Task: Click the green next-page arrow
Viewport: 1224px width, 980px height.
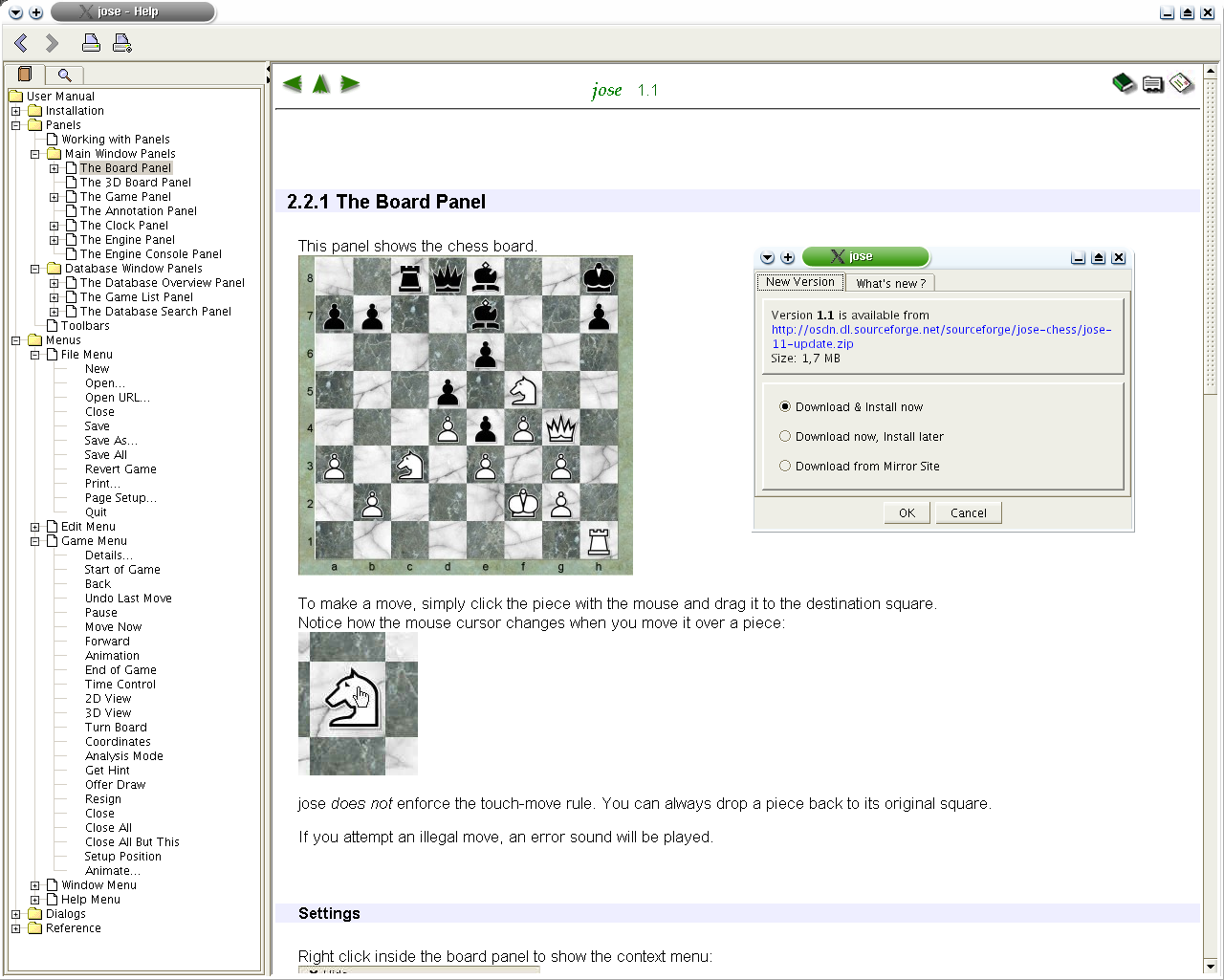Action: (350, 84)
